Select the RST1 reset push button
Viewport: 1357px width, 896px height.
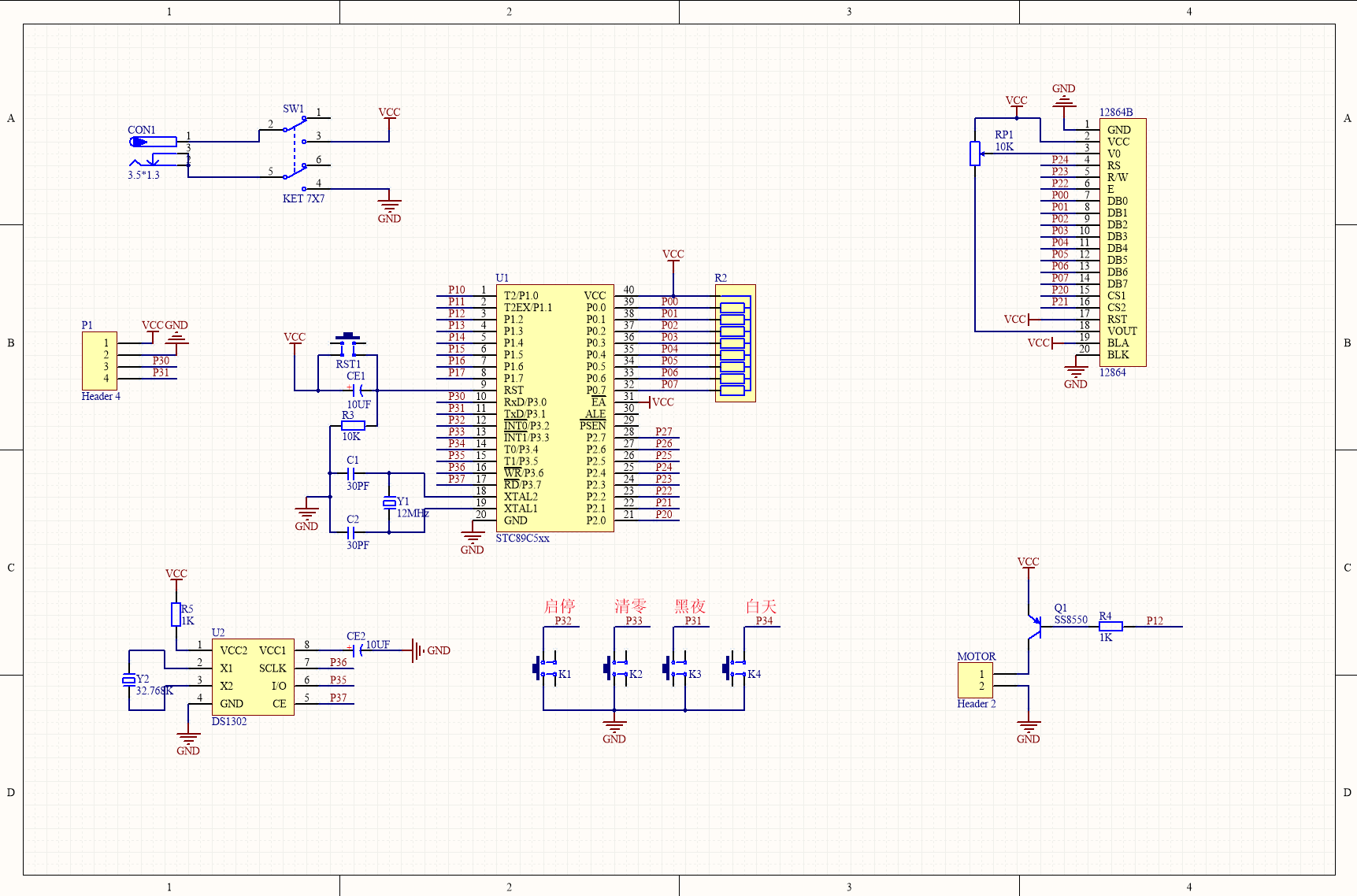pos(347,340)
